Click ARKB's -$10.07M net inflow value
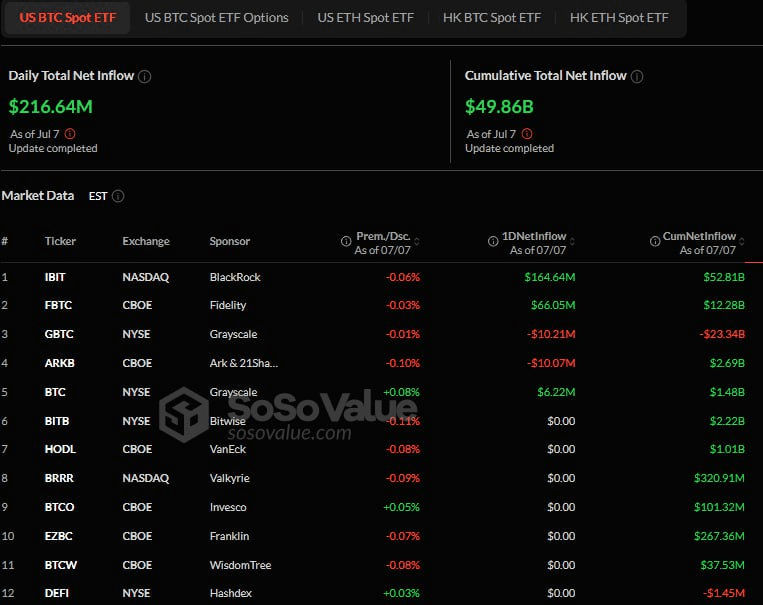Image resolution: width=763 pixels, height=605 pixels. 551,363
